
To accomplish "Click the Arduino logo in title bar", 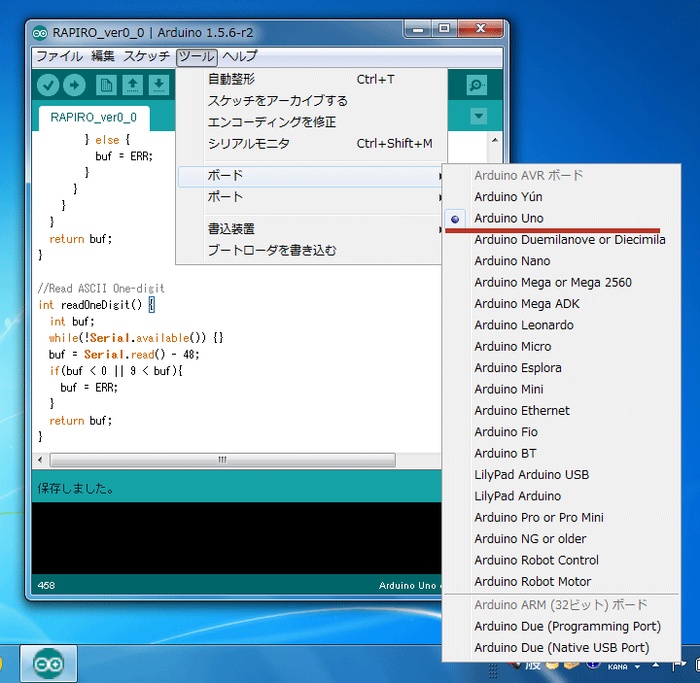I will [x=40, y=33].
